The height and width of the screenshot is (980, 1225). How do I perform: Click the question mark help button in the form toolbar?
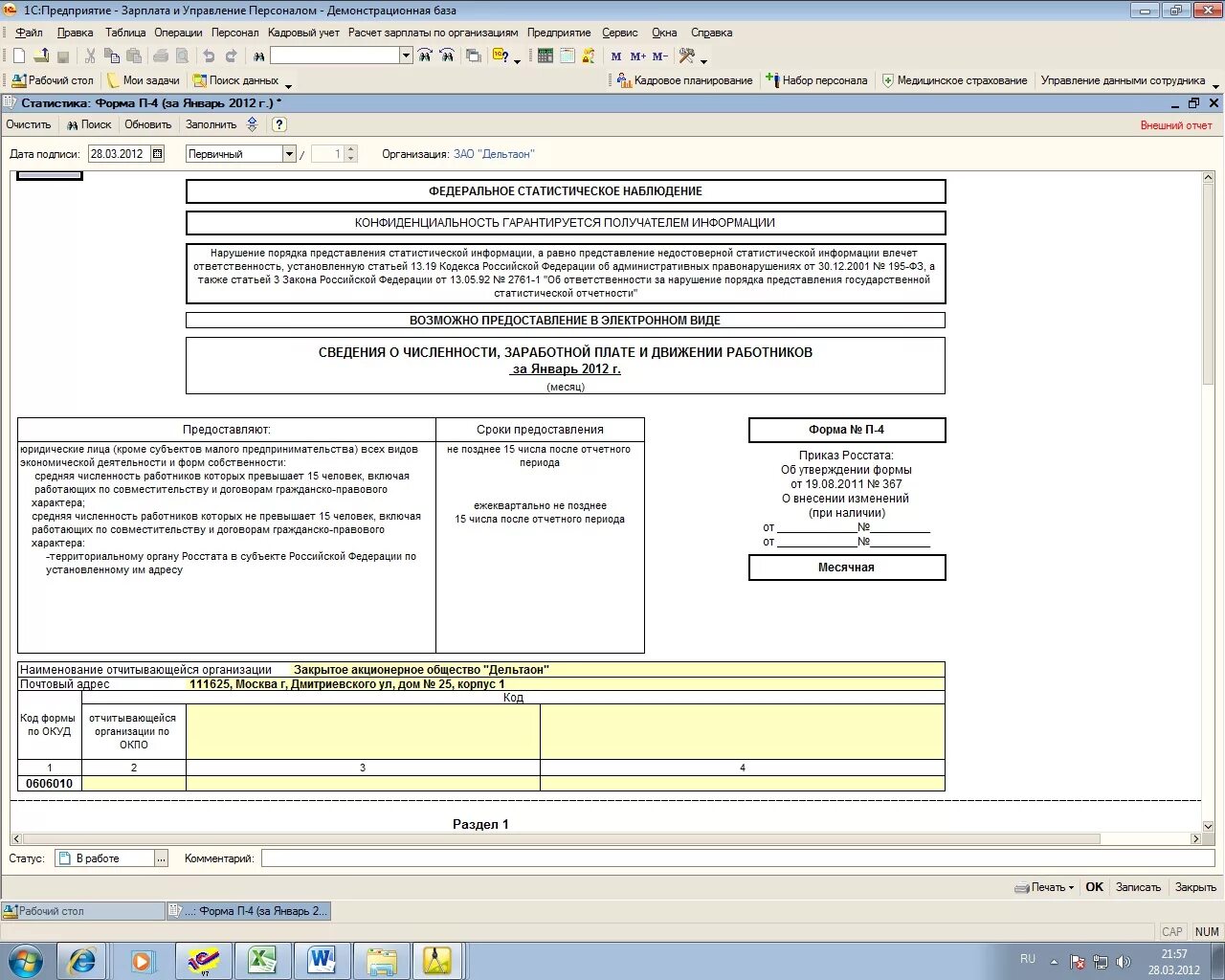coord(279,124)
